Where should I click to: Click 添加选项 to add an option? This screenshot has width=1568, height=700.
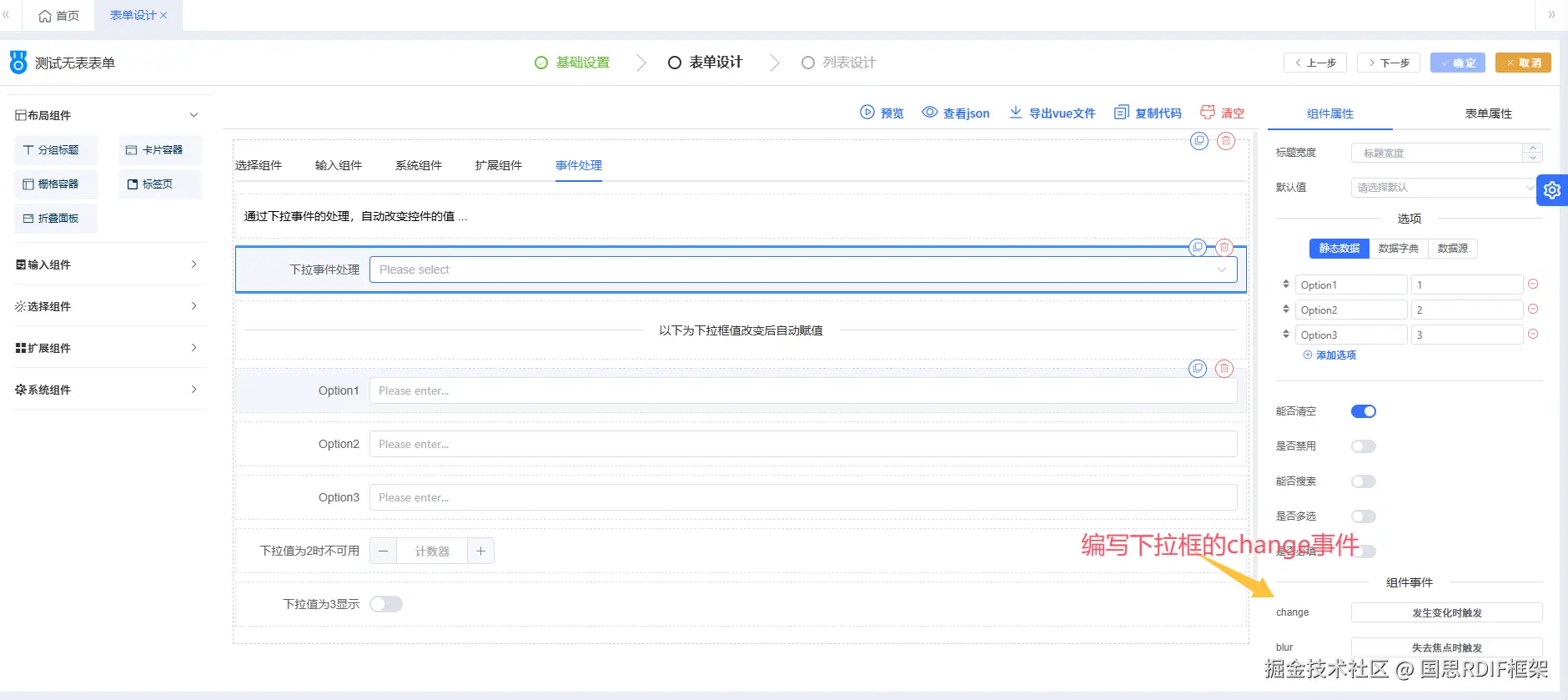pos(1329,355)
